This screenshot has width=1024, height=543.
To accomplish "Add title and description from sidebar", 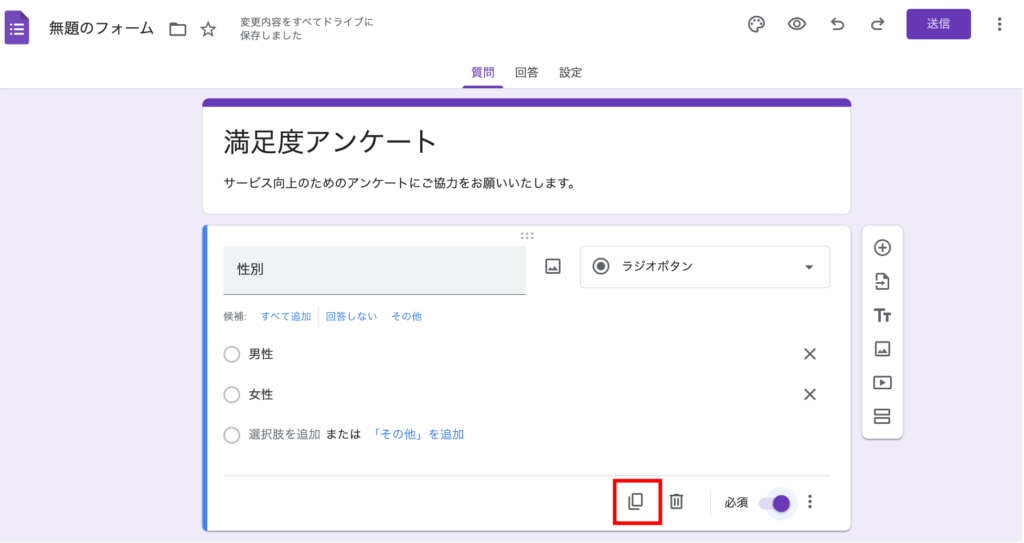I will coord(882,316).
